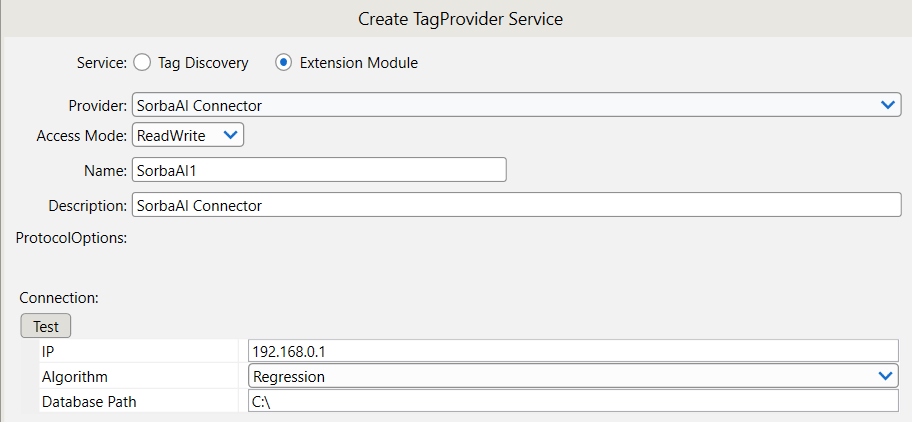Select the IP row label cell
This screenshot has width=912, height=422.
(140, 351)
